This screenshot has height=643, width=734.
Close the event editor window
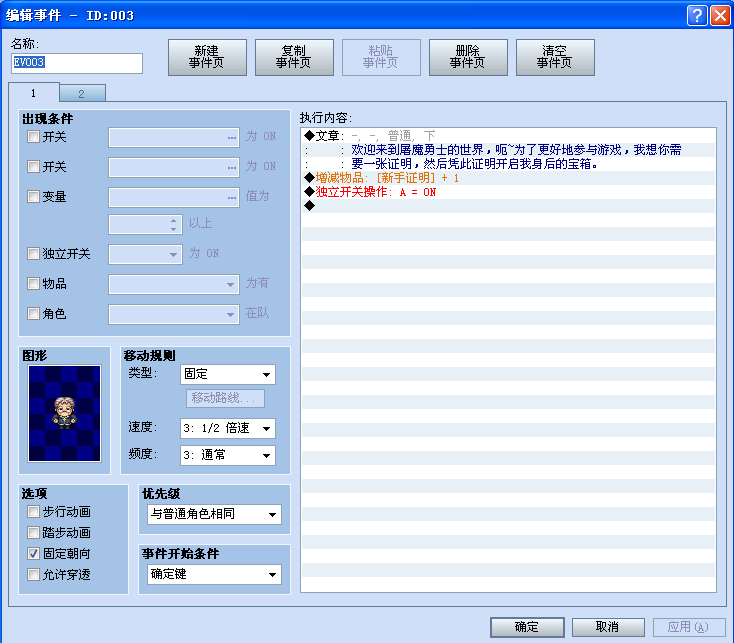720,15
